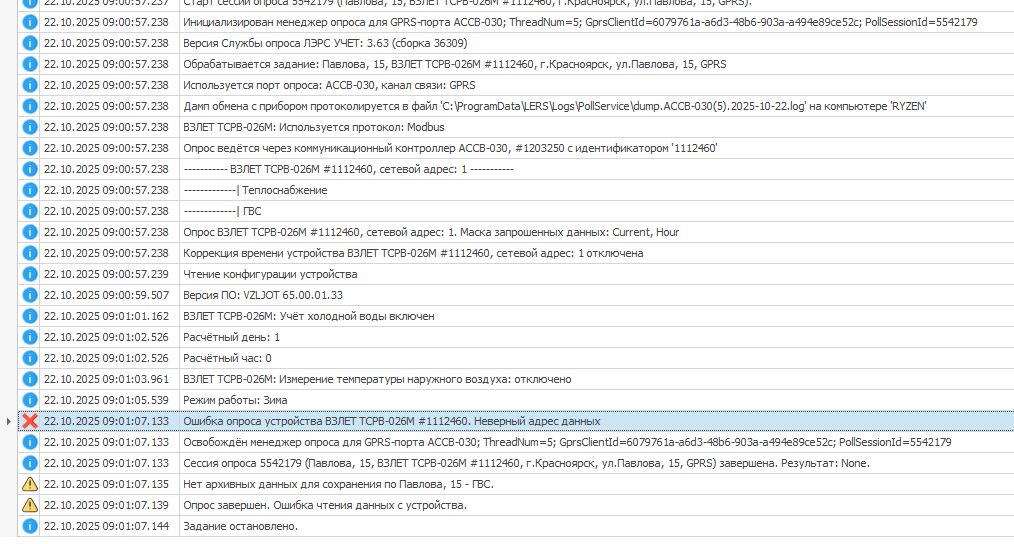Click info icon beside 'Режим работы: Зима'
Viewport: 1014px width, 544px height.
(30, 400)
